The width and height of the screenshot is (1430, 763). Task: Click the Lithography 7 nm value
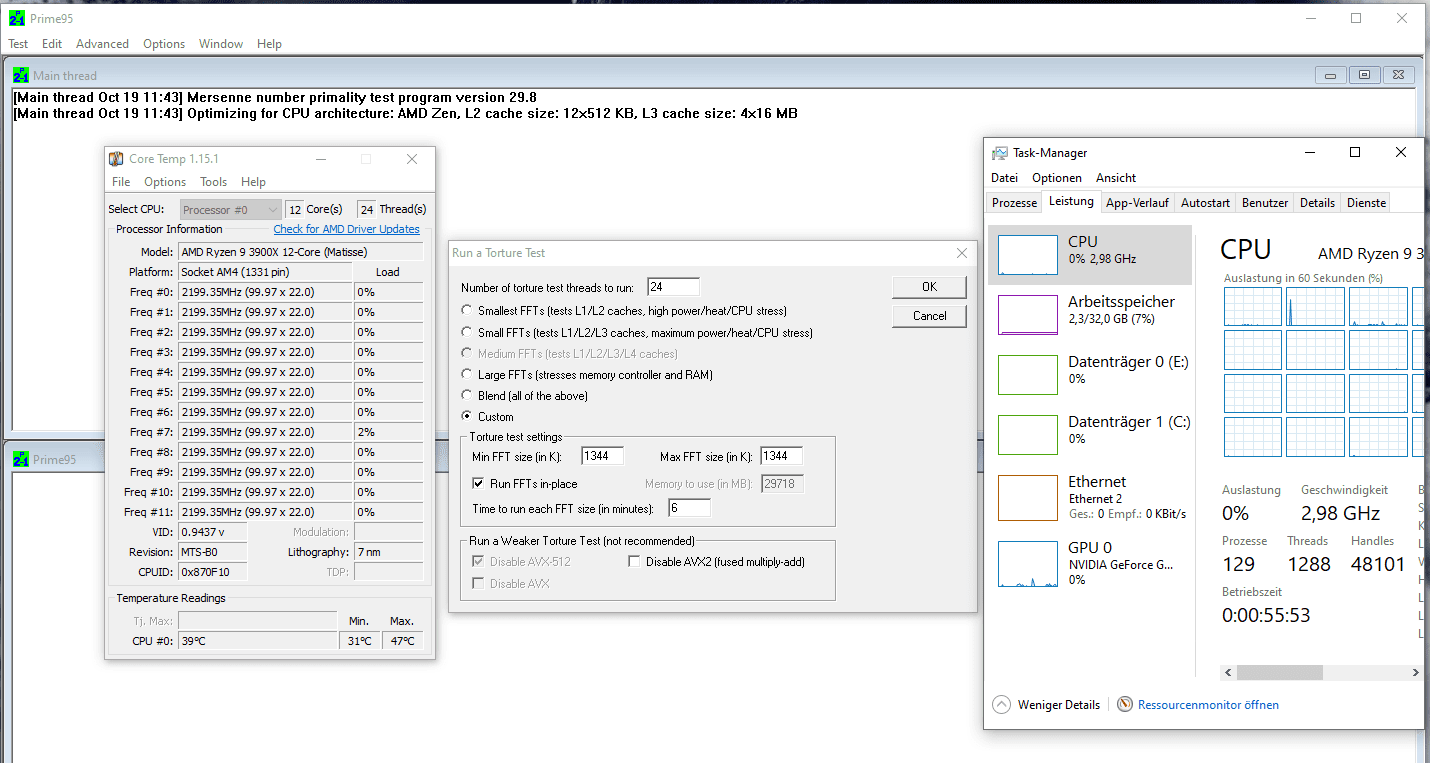(389, 552)
